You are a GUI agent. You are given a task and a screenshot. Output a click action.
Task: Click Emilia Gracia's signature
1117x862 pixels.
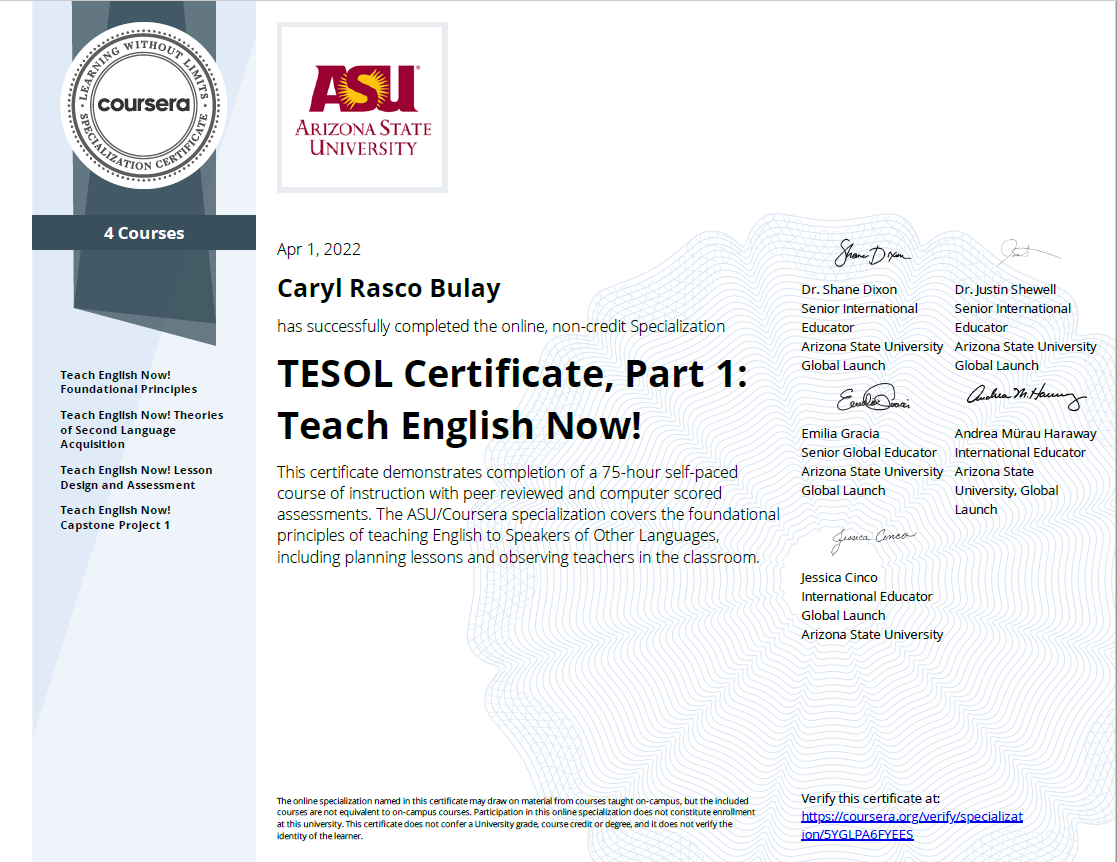point(870,401)
